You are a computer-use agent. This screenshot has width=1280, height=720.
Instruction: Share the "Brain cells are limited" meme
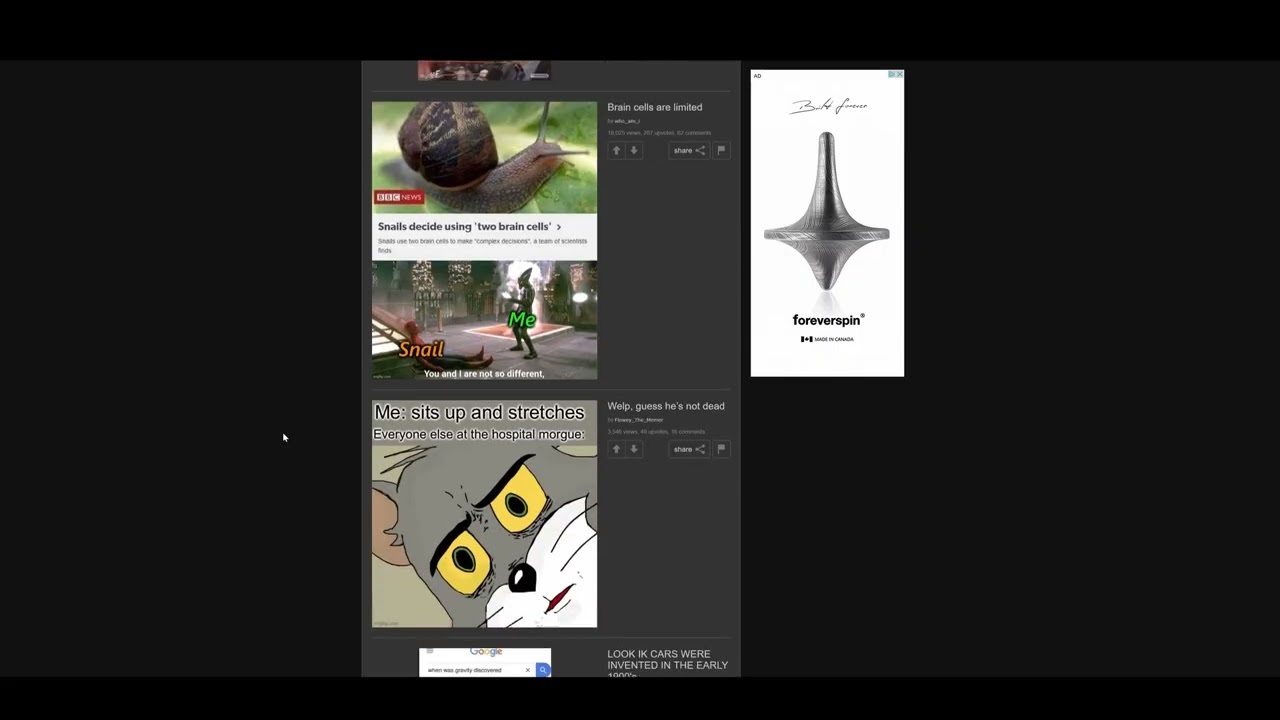(689, 150)
